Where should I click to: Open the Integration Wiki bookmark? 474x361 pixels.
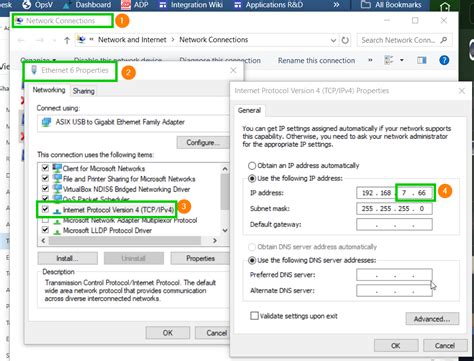coord(191,5)
